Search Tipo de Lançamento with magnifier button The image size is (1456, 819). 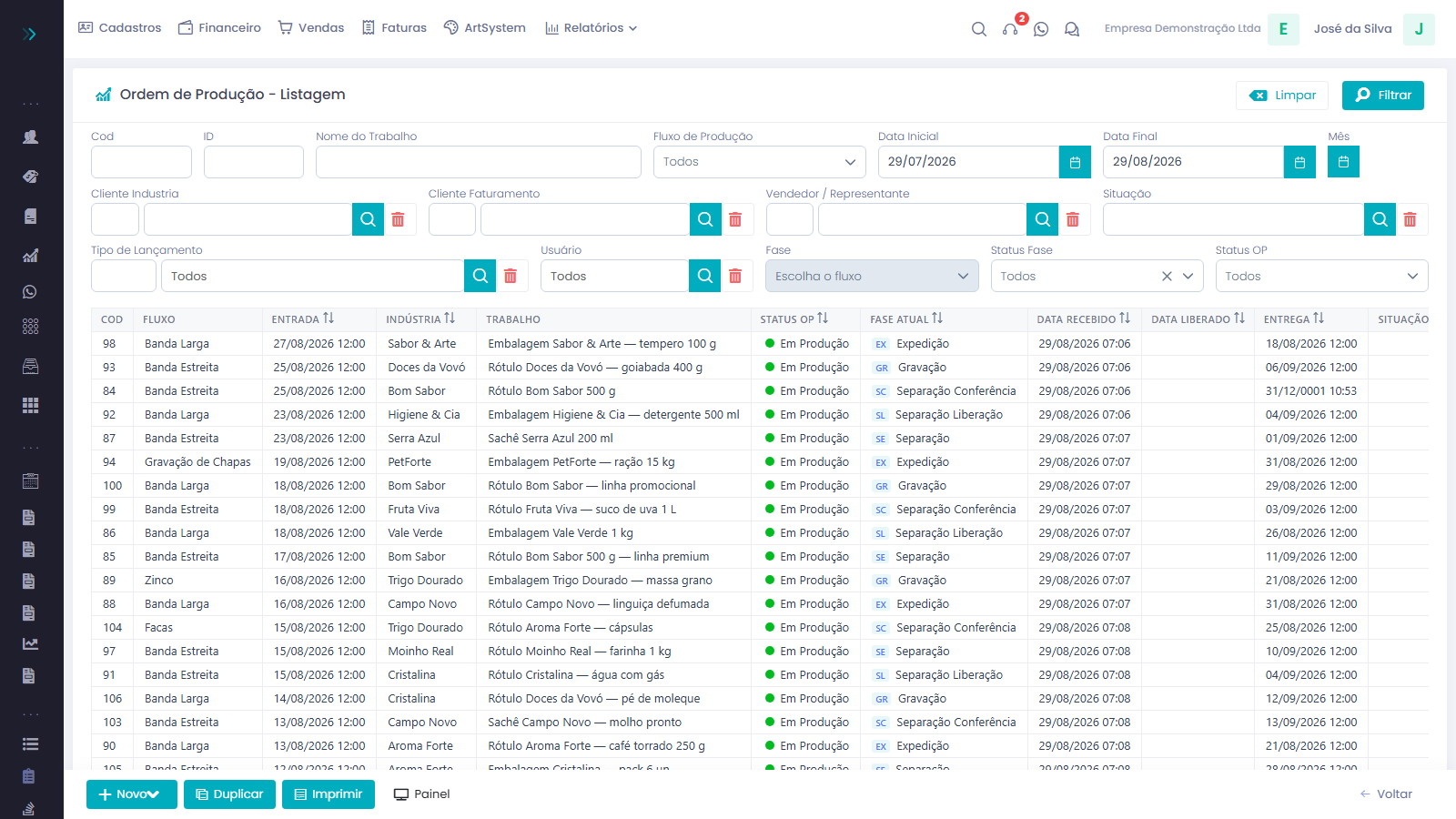480,276
